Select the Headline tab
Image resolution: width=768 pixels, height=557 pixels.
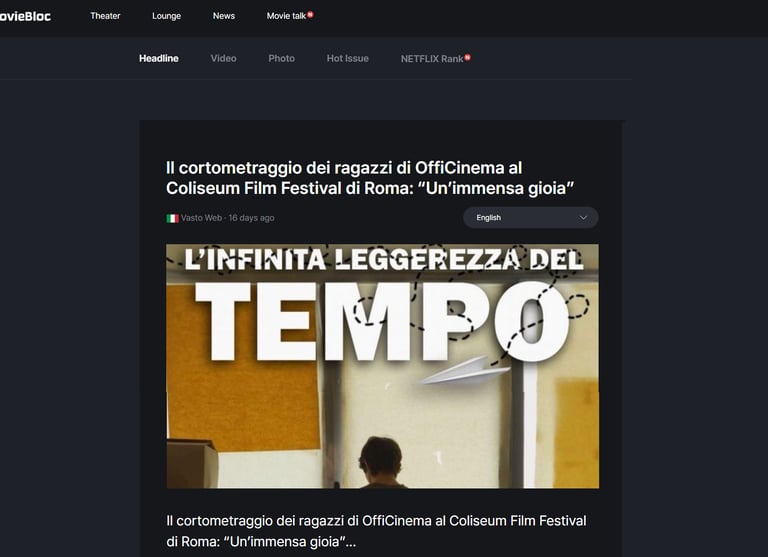pos(159,58)
